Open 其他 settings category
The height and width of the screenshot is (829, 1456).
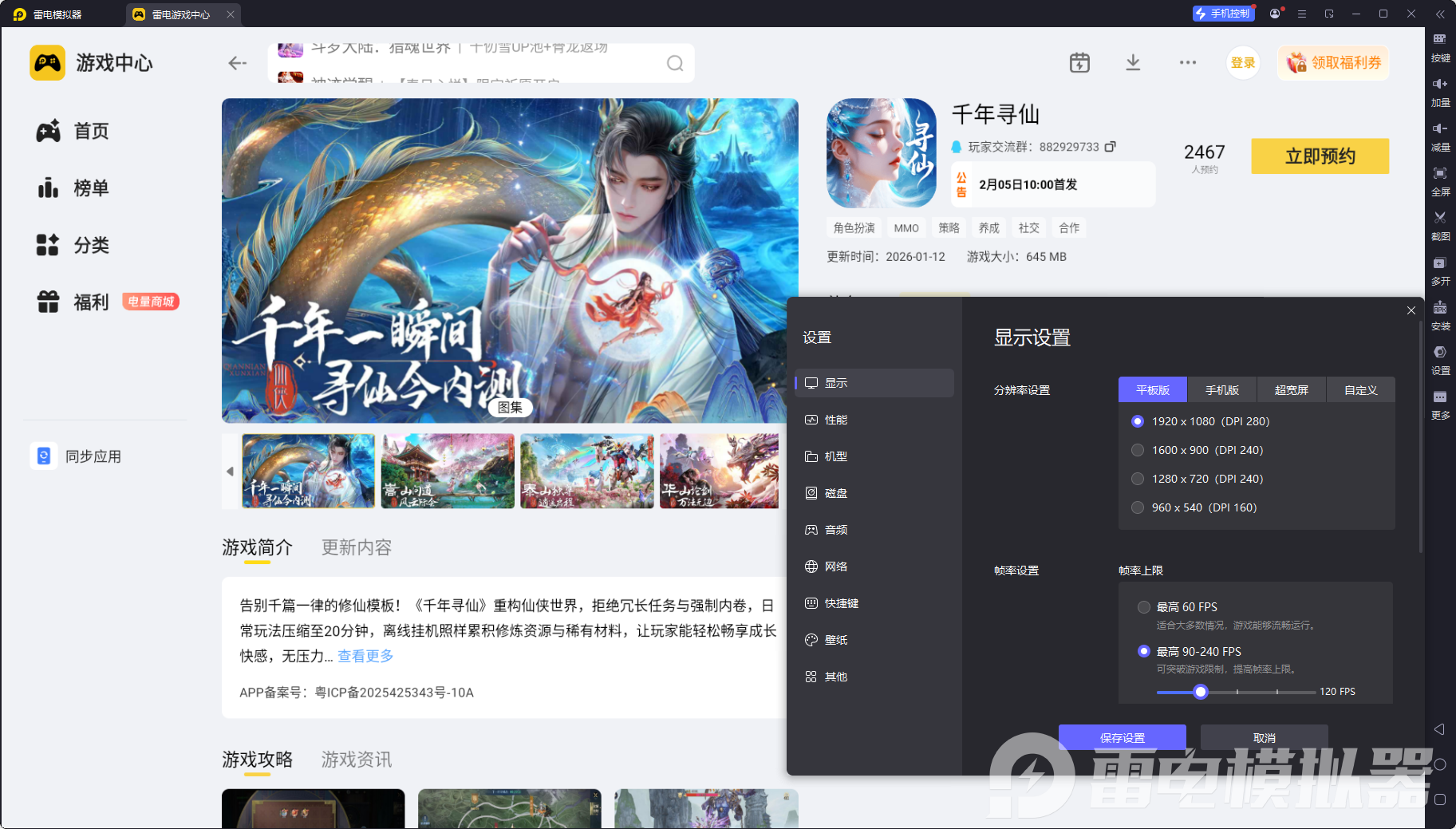tap(874, 677)
